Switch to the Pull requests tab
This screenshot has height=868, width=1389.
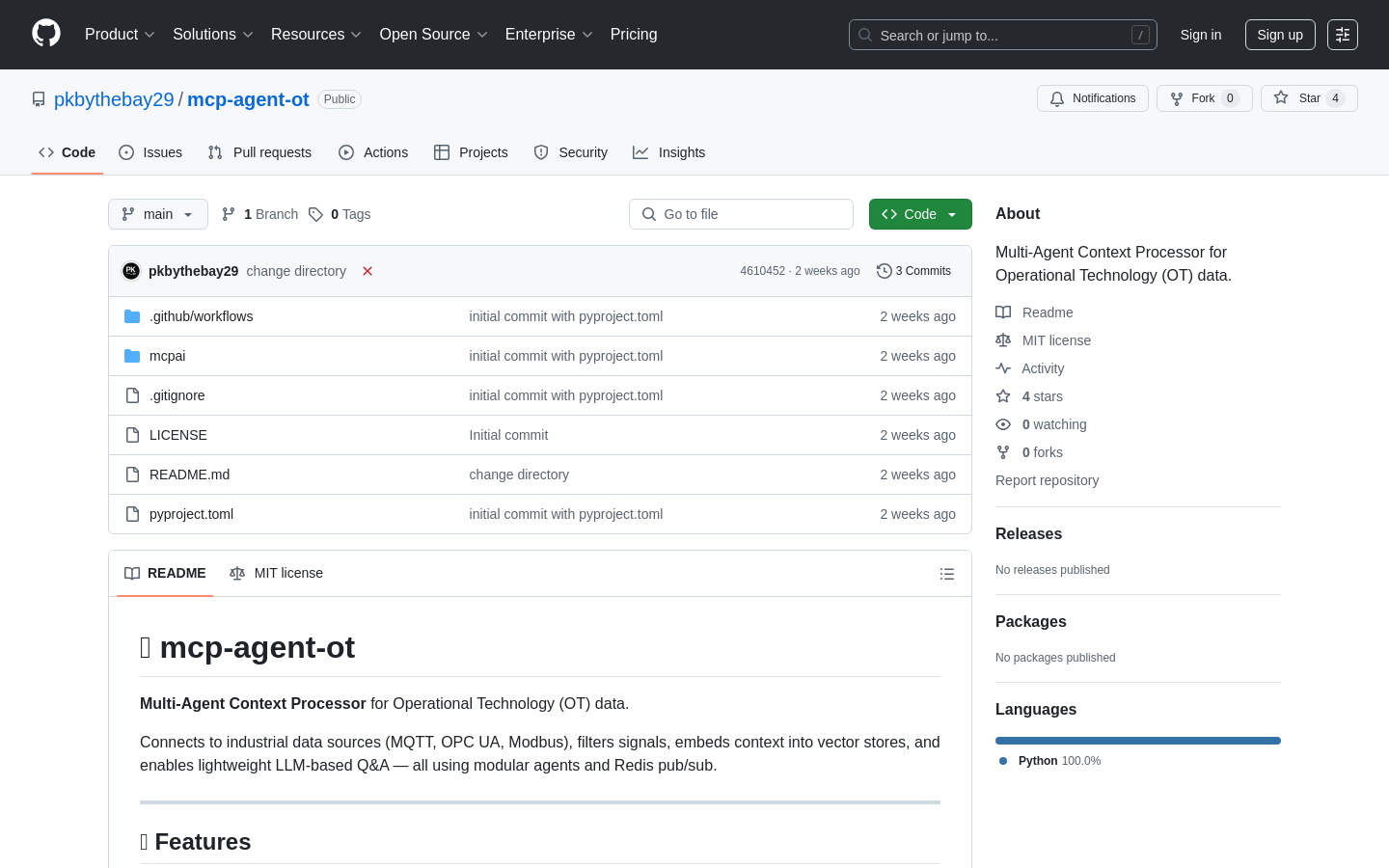[x=259, y=152]
